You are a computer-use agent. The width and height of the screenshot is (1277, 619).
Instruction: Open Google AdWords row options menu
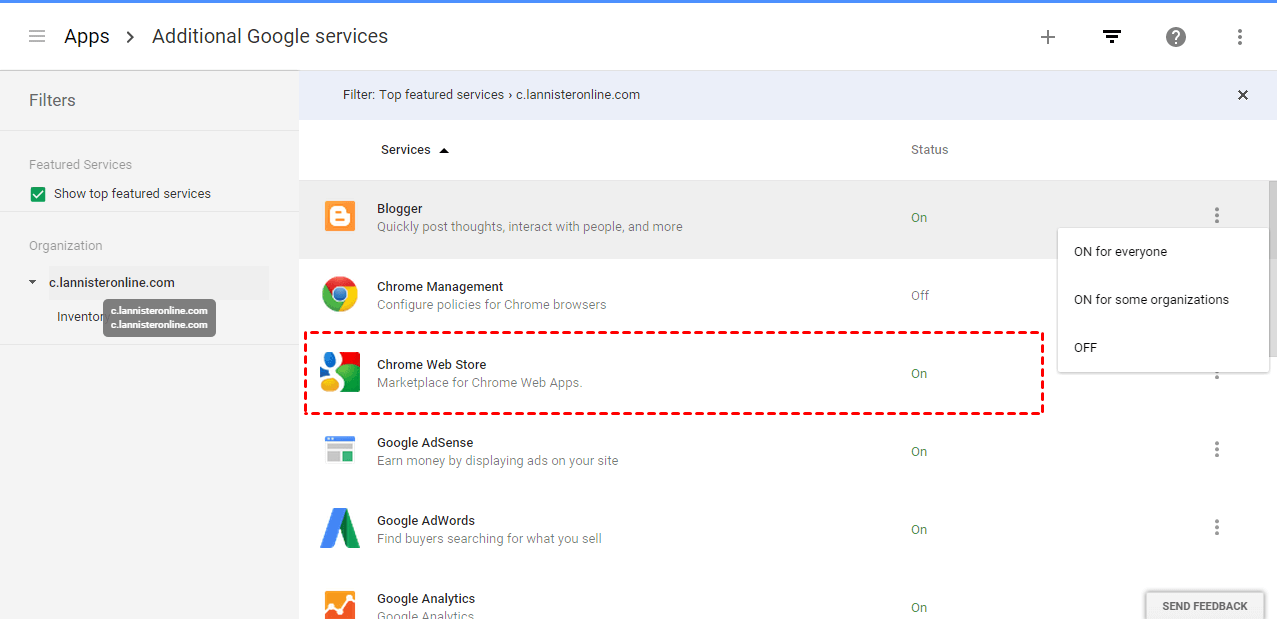pos(1217,527)
